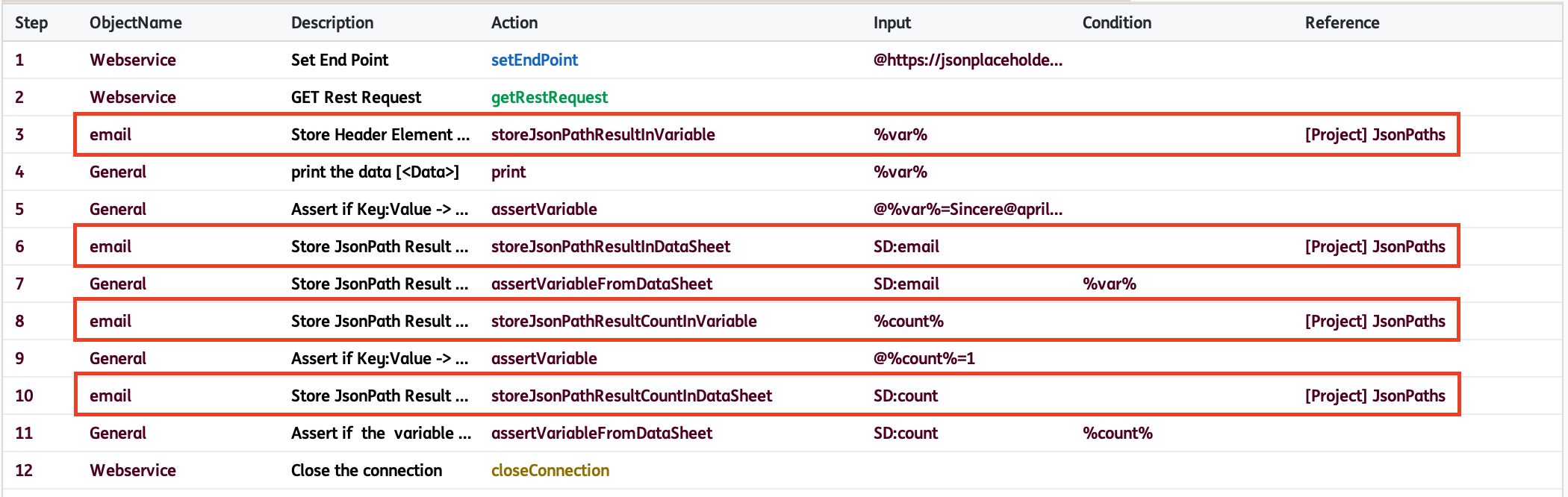Click the Input column header
1568x497 pixels.
(892, 22)
